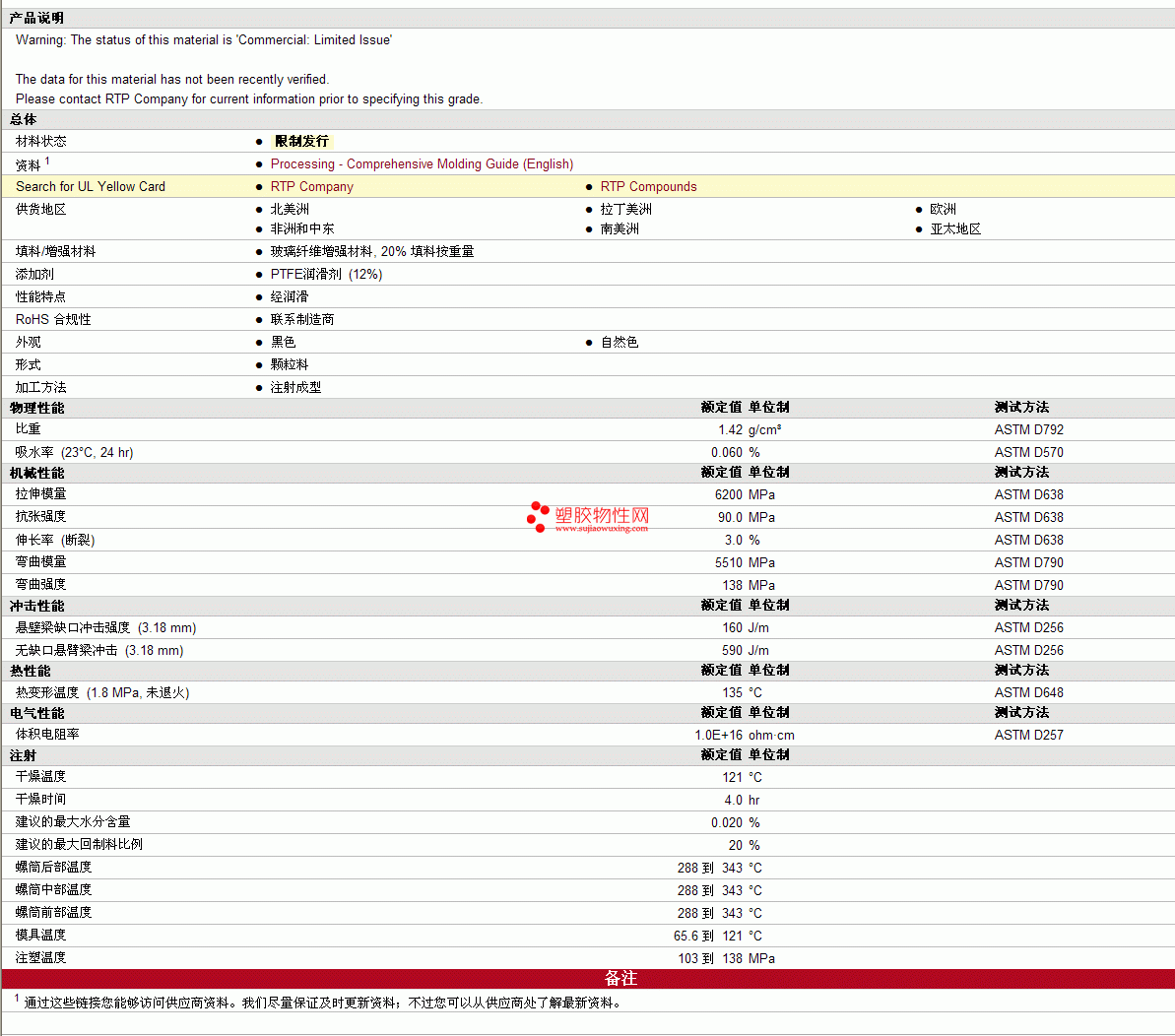Click the 590 J/m unnotched impact value

(746, 650)
